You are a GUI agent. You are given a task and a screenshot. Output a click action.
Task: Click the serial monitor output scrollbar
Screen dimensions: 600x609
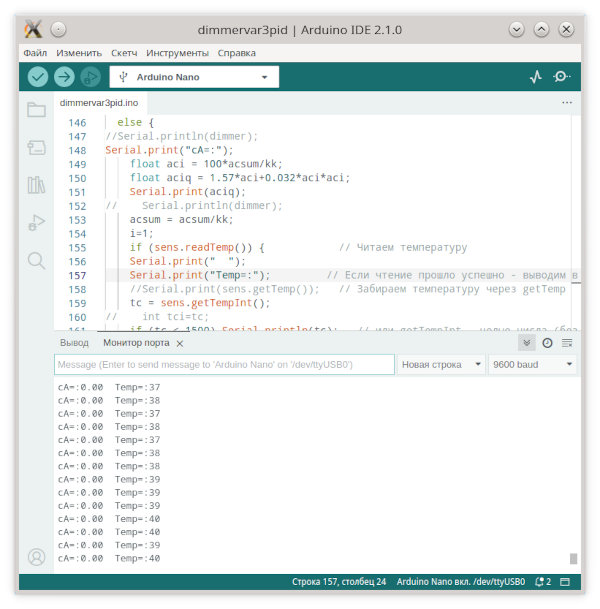(573, 558)
